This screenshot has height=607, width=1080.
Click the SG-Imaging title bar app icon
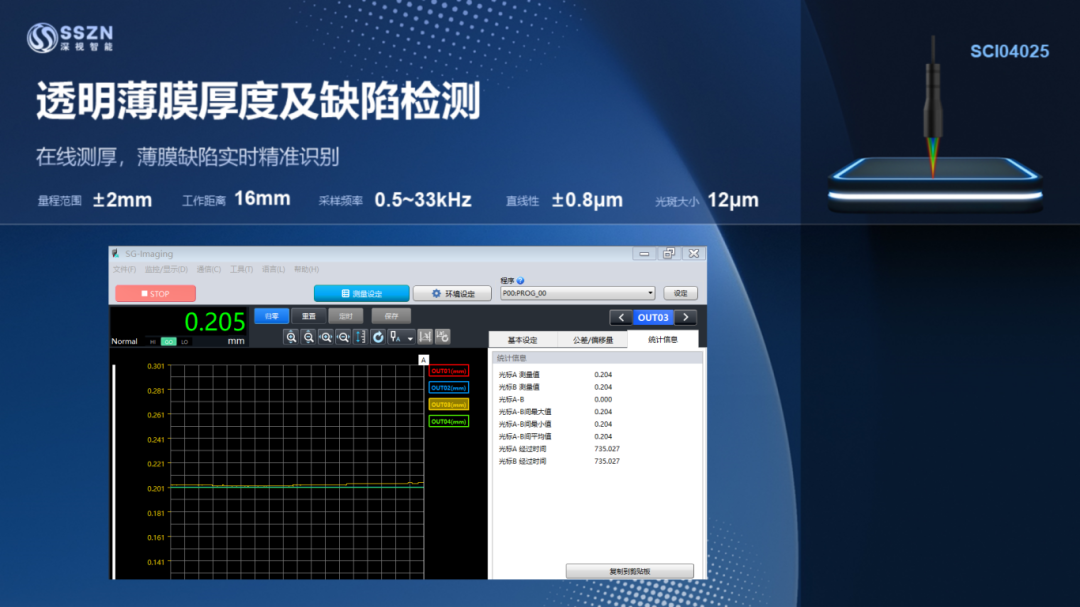click(x=116, y=254)
